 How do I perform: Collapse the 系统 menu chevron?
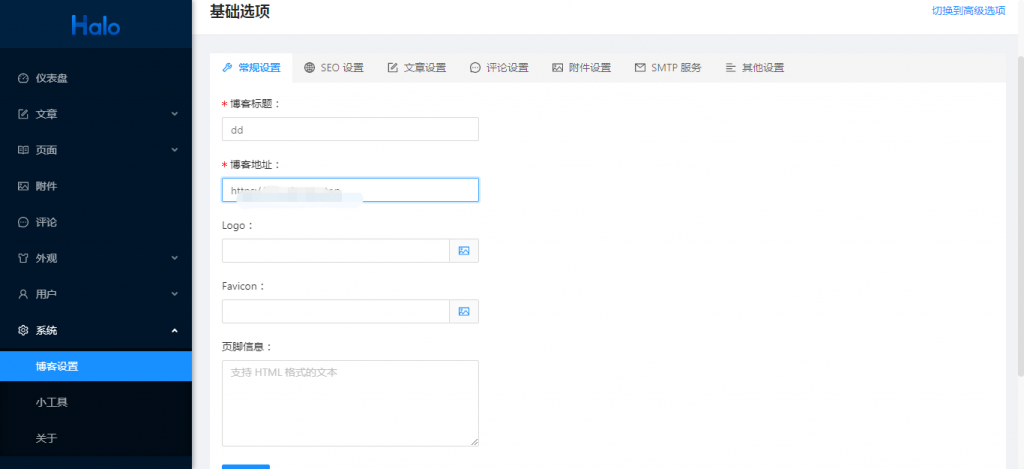click(x=174, y=330)
